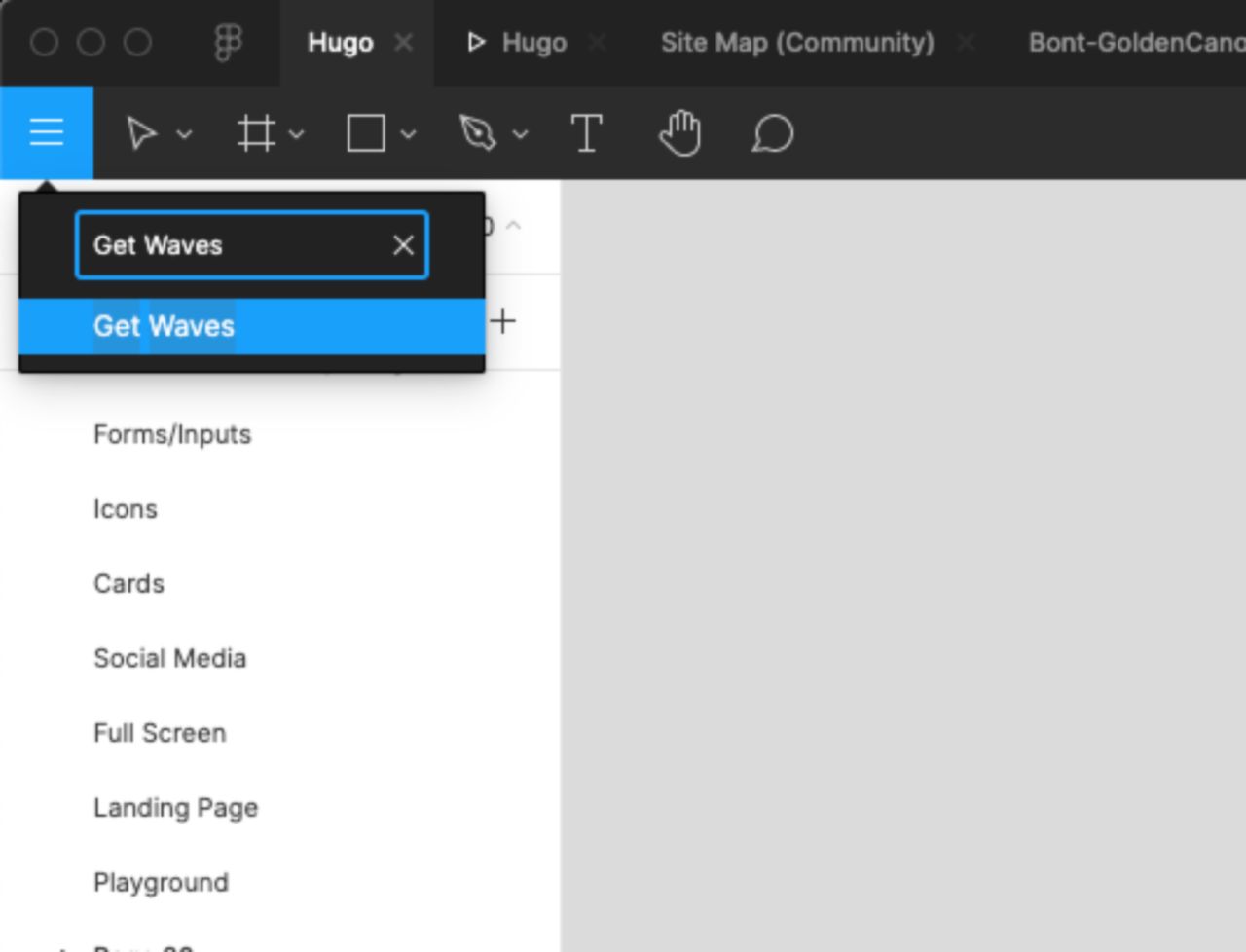Open the main hamburger menu
Screen dimensions: 1246x952
47,132
